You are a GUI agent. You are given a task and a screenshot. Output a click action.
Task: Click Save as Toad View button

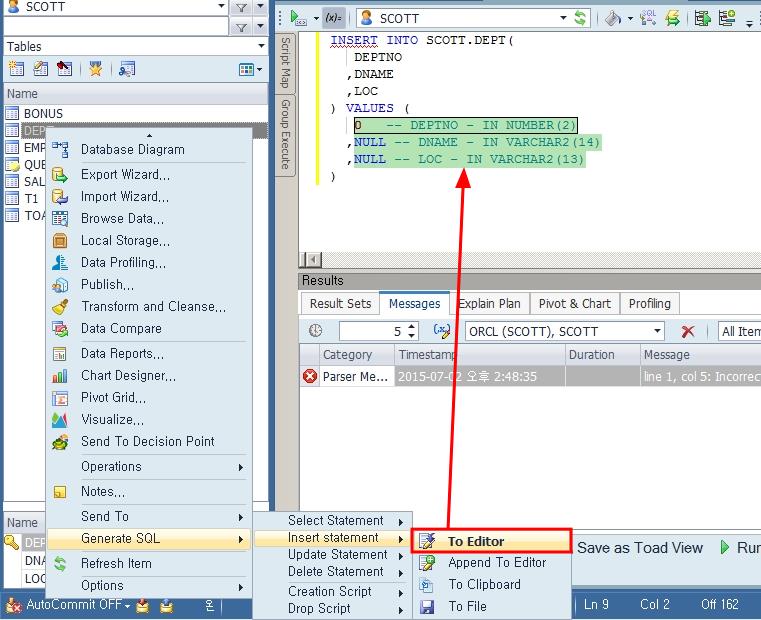(640, 547)
